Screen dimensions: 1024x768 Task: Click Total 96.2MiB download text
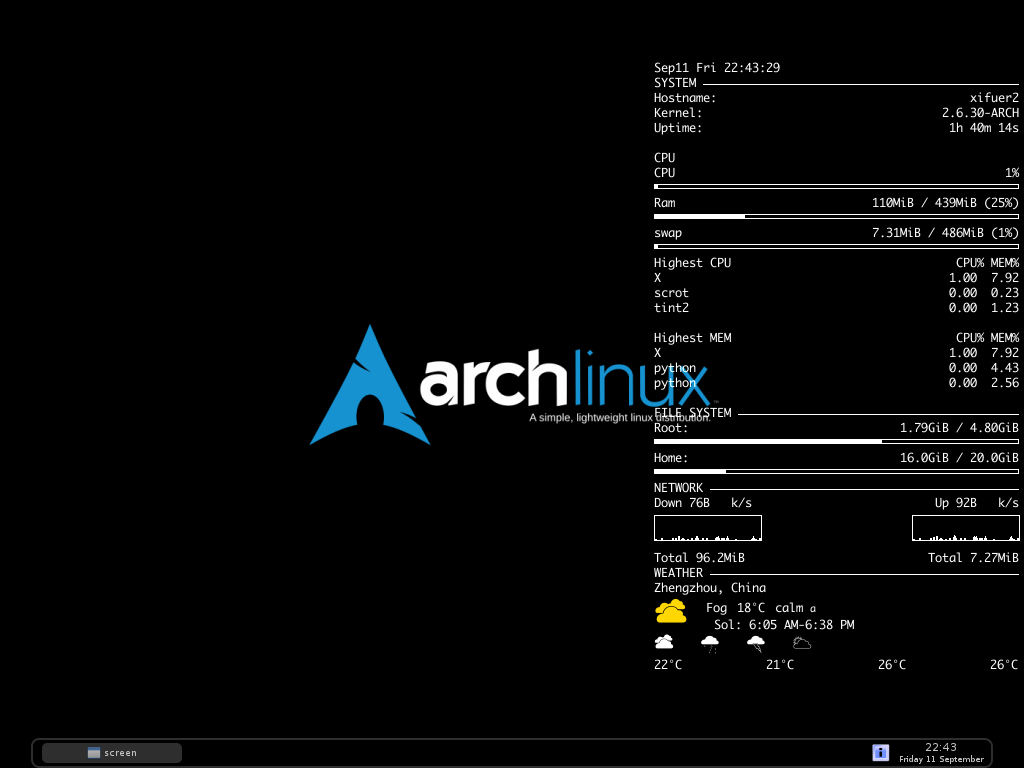point(699,558)
